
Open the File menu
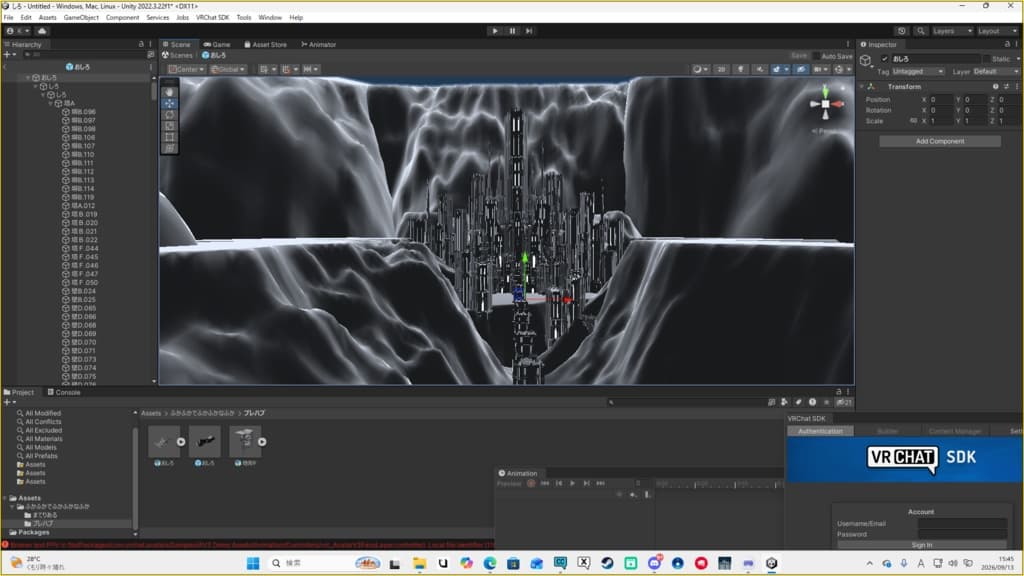8,18
